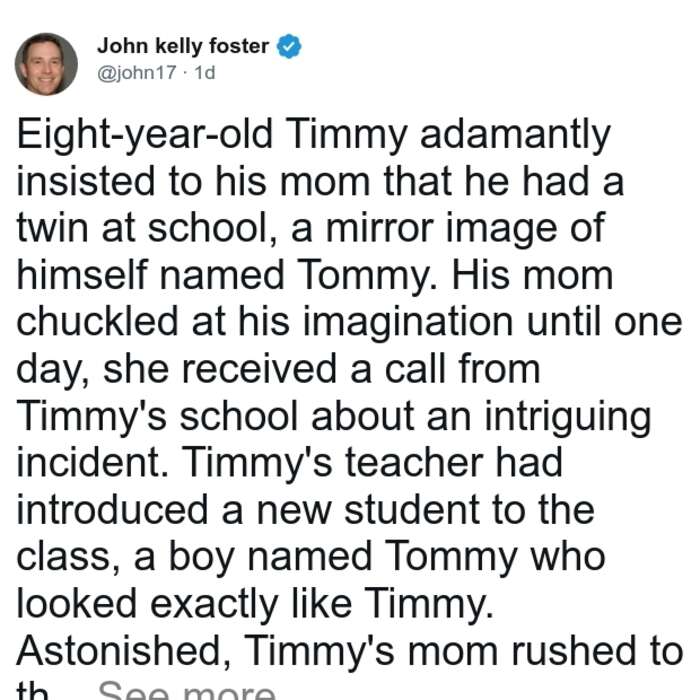Click the phrase mom rushed to
Viewport: 700px width, 700px height.
point(545,651)
